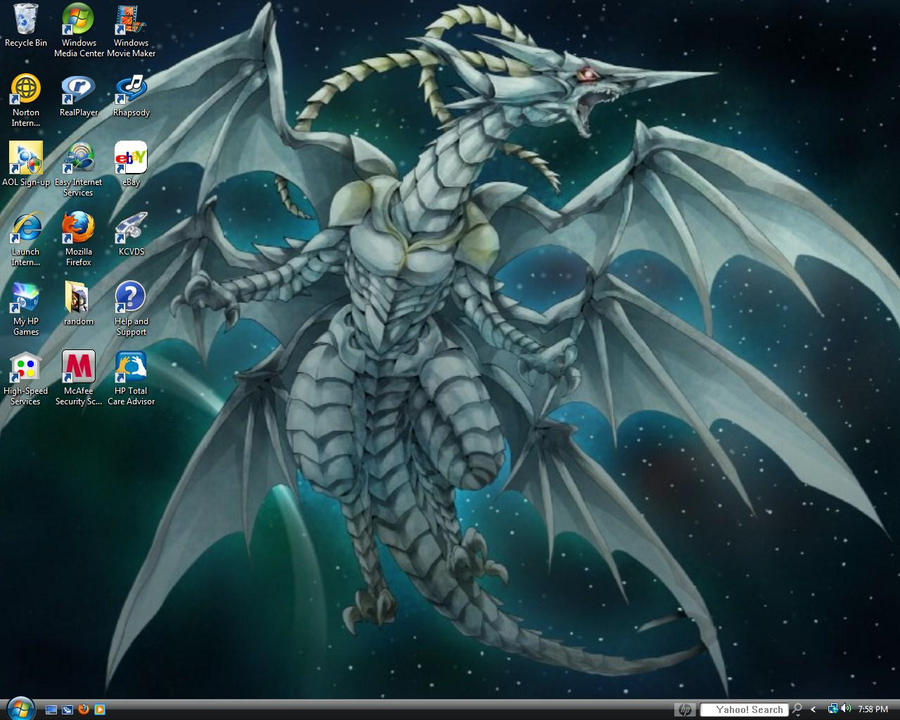The height and width of the screenshot is (720, 900).
Task: Click into the Yahoo! Search box
Action: (x=744, y=710)
